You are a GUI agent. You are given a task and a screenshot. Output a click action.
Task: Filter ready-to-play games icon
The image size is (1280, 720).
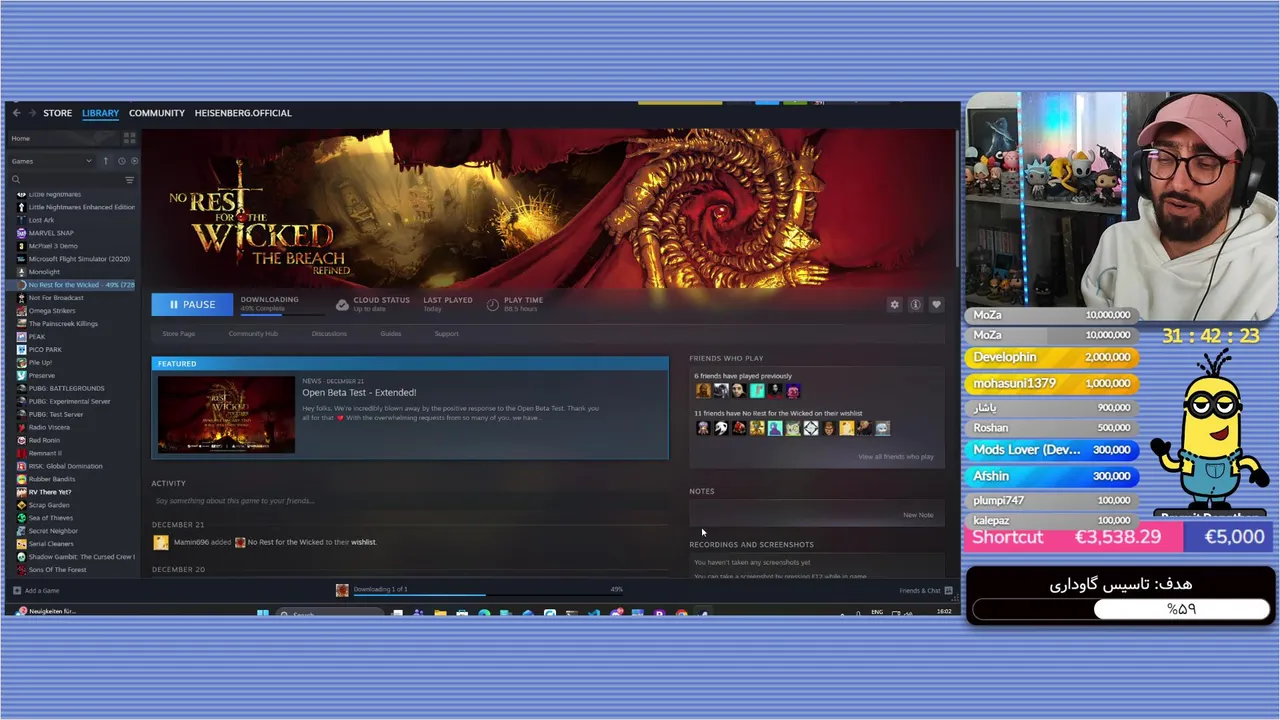134,161
